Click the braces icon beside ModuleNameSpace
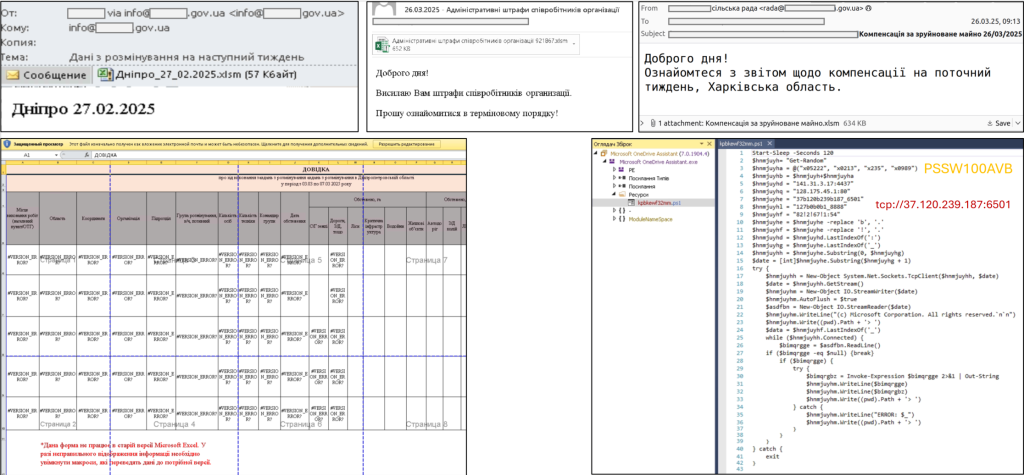The width and height of the screenshot is (1024, 475). tap(622, 219)
